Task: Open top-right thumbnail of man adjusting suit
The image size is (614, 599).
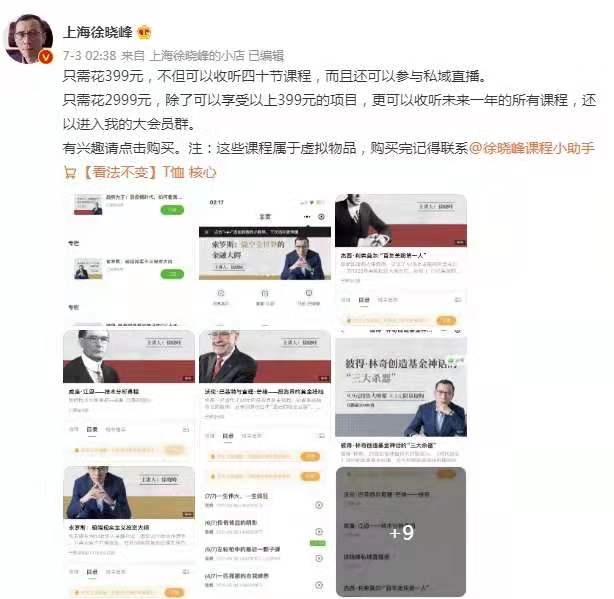Action: pyautogui.click(x=401, y=260)
